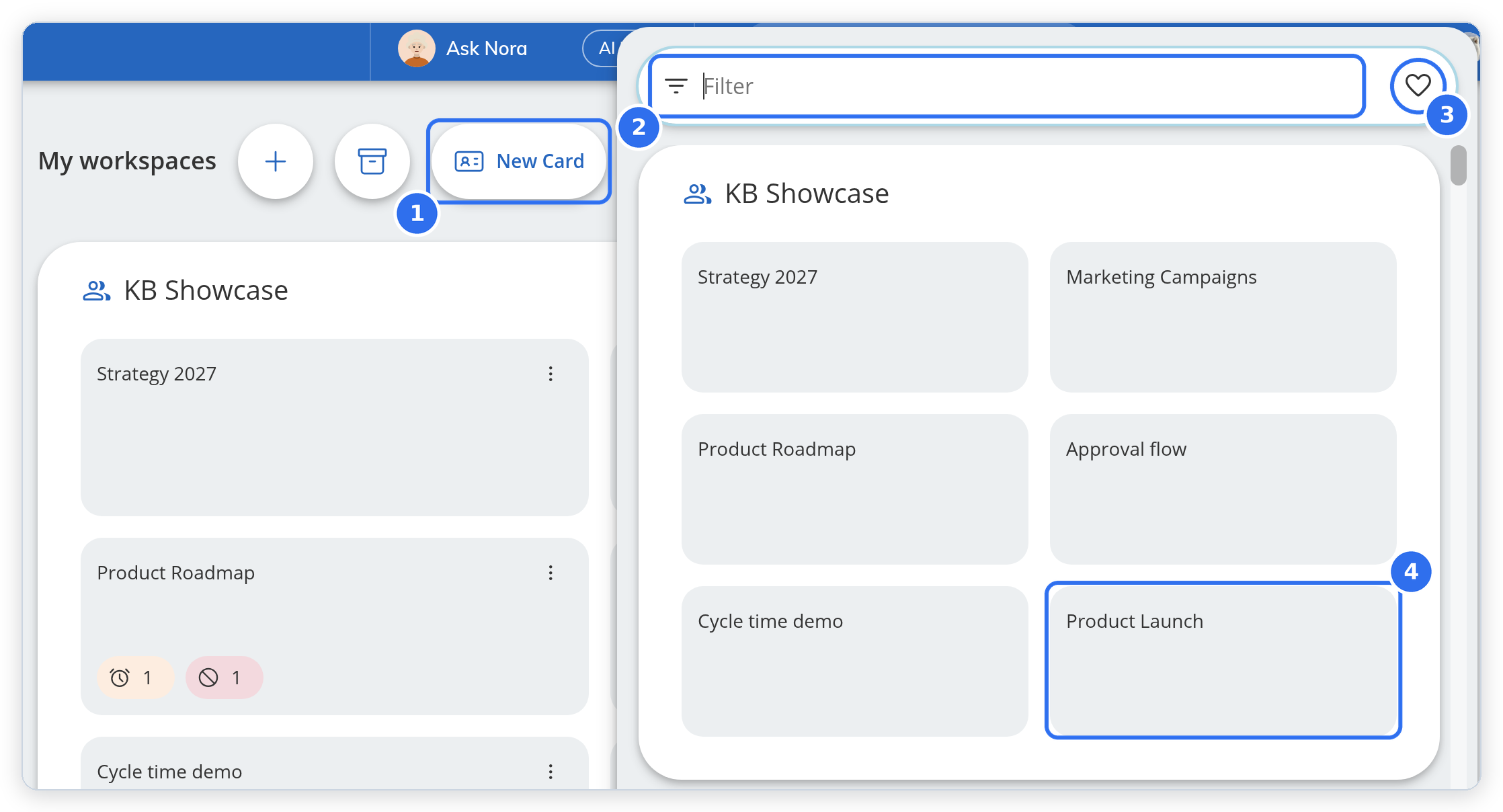Toggle the heart favorites button

(x=1418, y=85)
